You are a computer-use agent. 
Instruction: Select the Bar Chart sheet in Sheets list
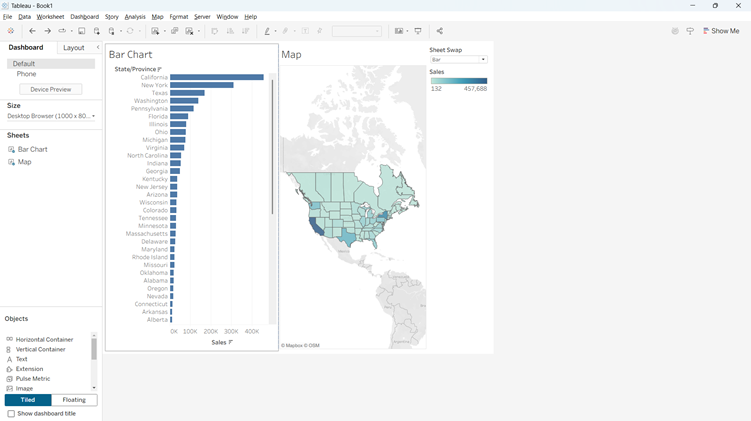(x=33, y=149)
